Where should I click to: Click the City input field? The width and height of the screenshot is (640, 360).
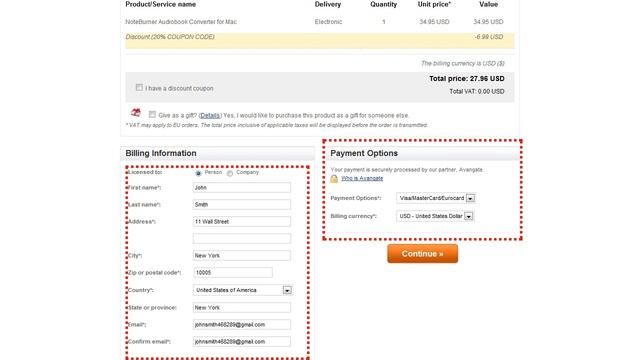242,256
